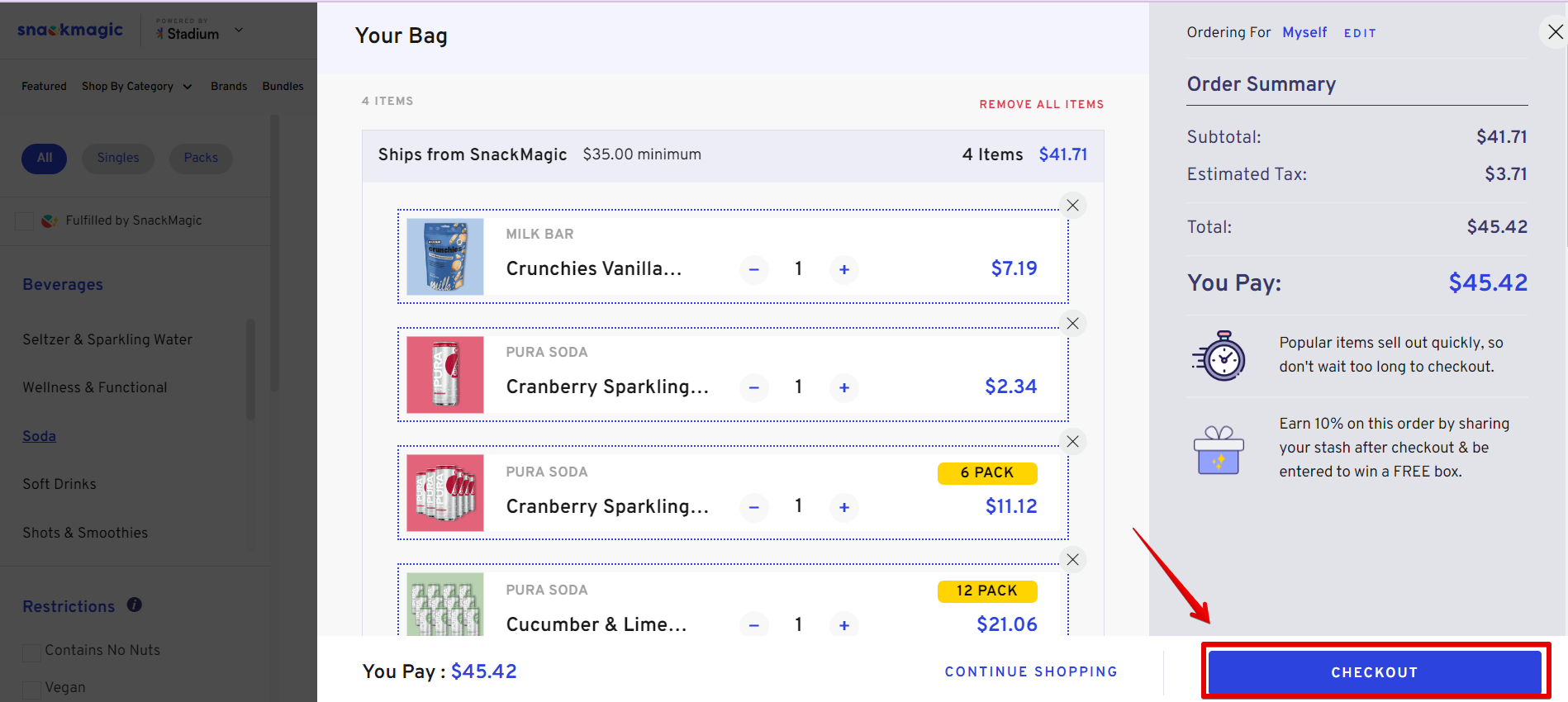Click the Fulfilled by SnackMagic logo icon
Viewport: 1568px width, 702px height.
(x=50, y=221)
